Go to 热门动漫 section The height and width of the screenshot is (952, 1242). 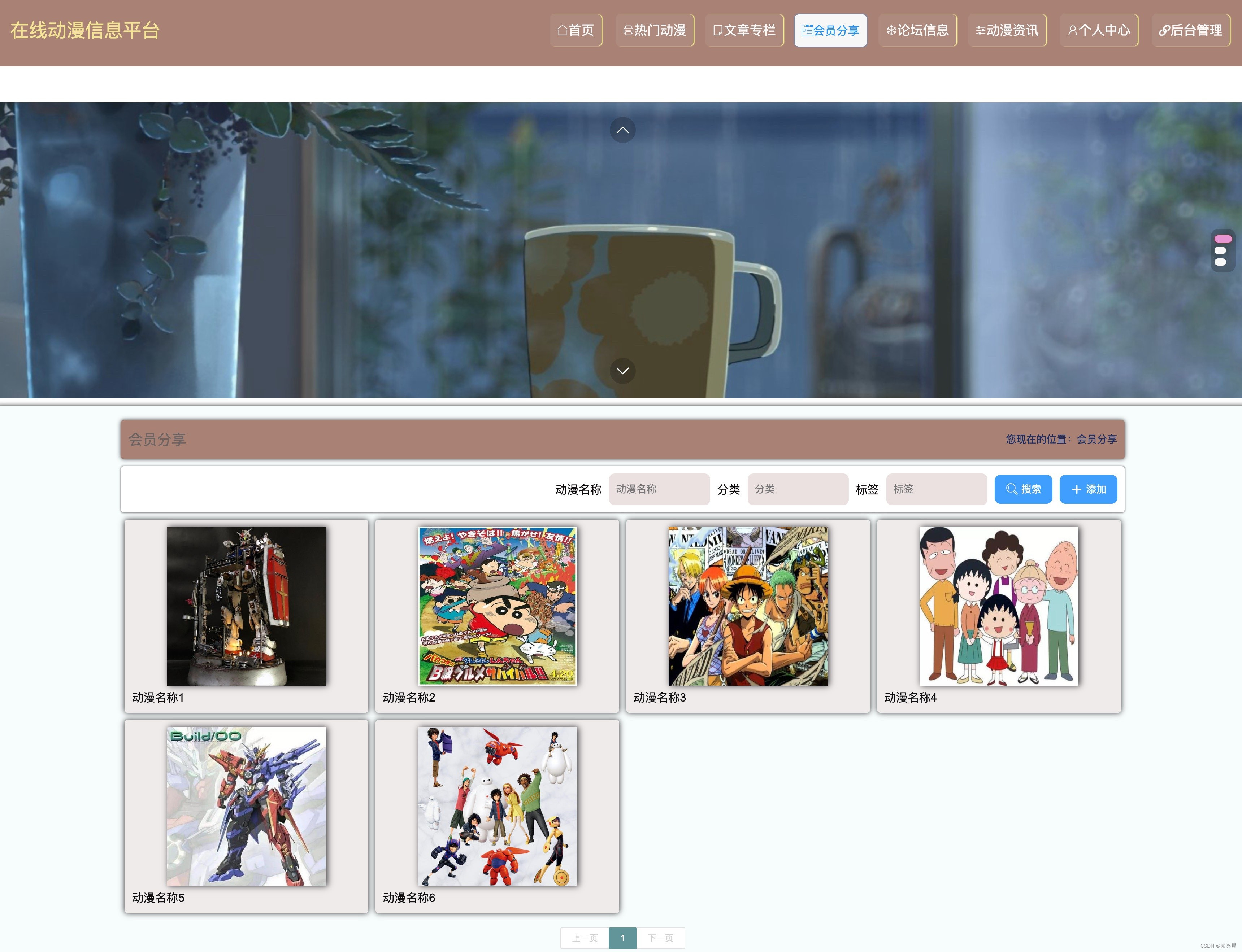tap(655, 30)
